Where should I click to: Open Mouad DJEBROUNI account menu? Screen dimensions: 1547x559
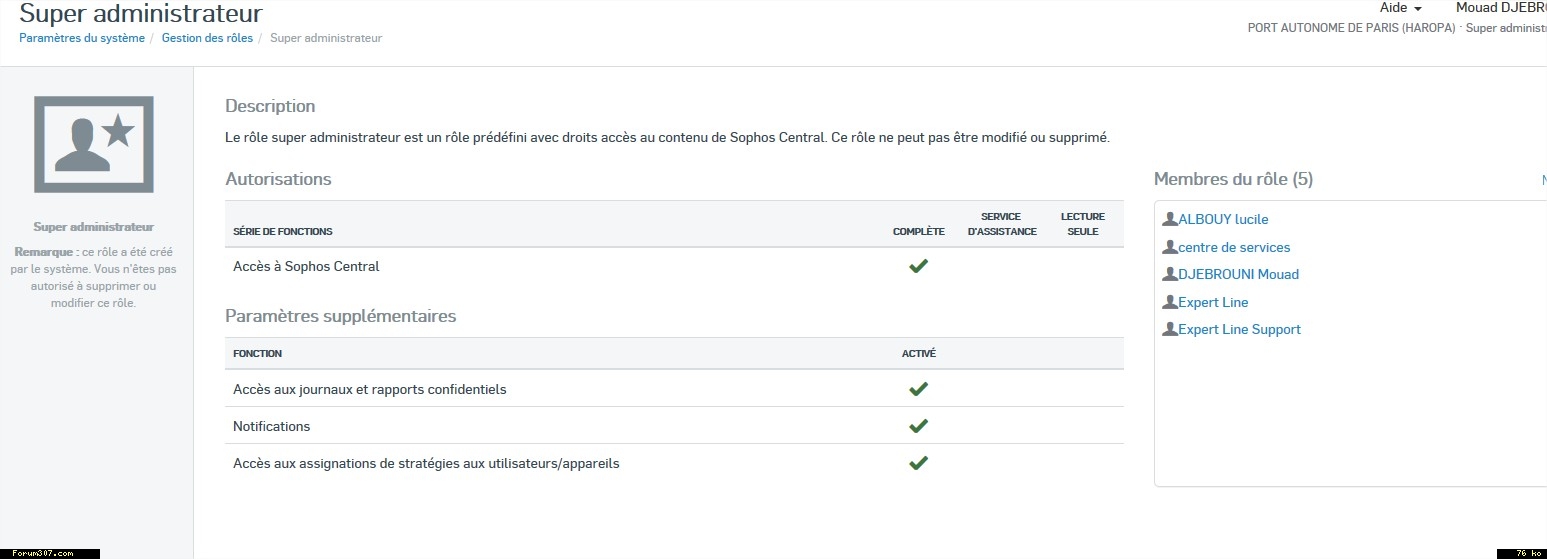(x=1500, y=8)
